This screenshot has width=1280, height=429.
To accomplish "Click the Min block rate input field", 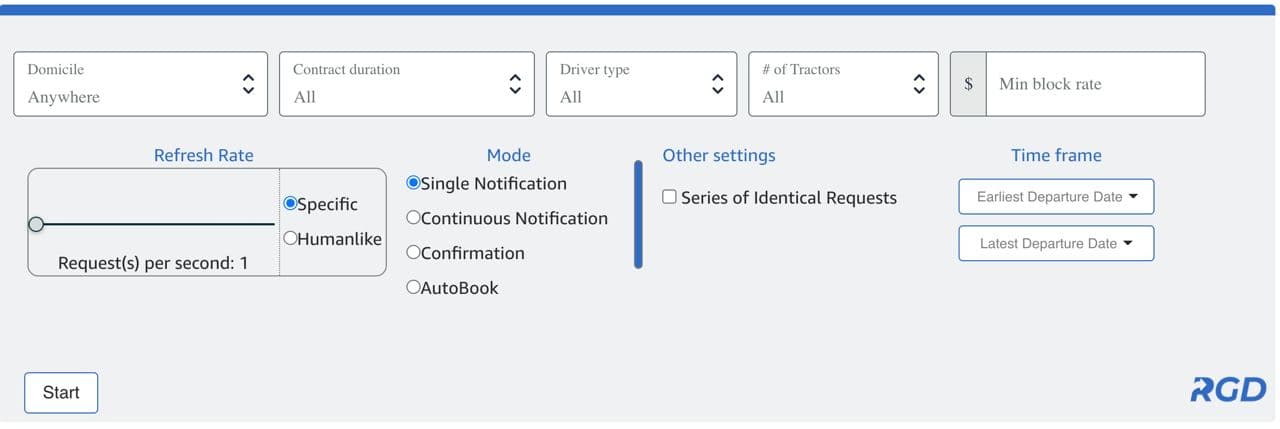I will pos(1096,84).
